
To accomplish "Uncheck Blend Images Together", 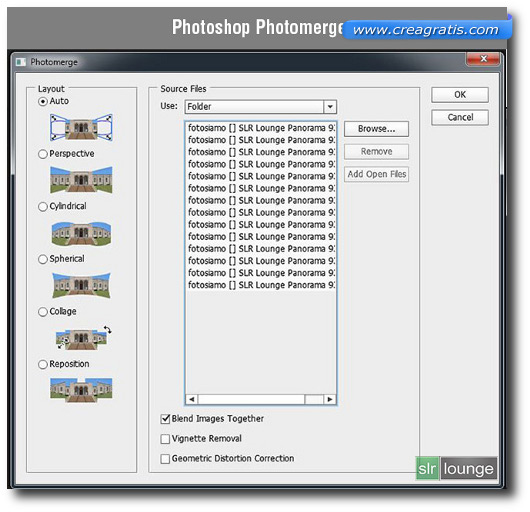I will (x=165, y=419).
